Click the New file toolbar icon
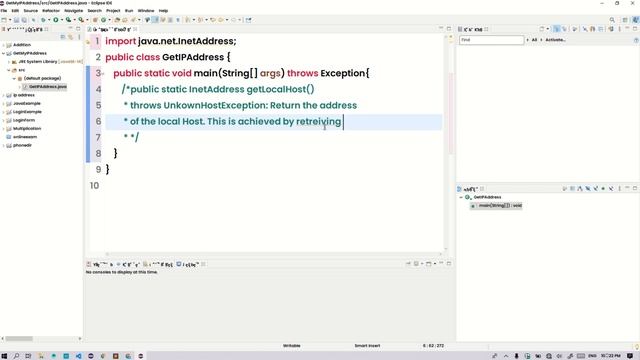This screenshot has height=360, width=640. point(4,20)
